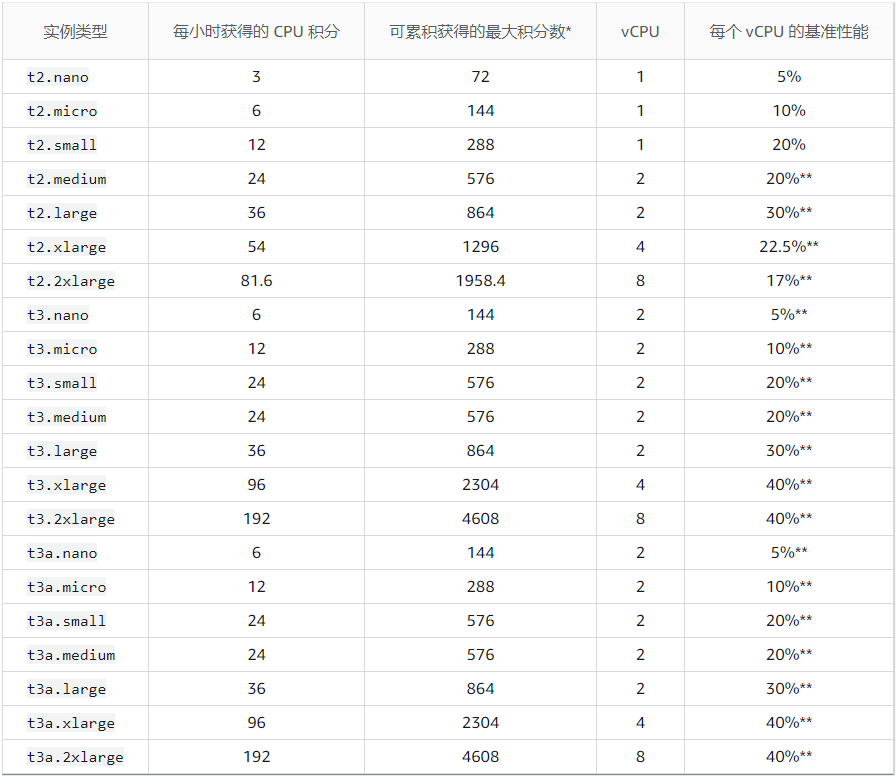The height and width of the screenshot is (777, 896).
Task: Click the 可累积获得的最大积分数 column header
Action: tap(480, 31)
